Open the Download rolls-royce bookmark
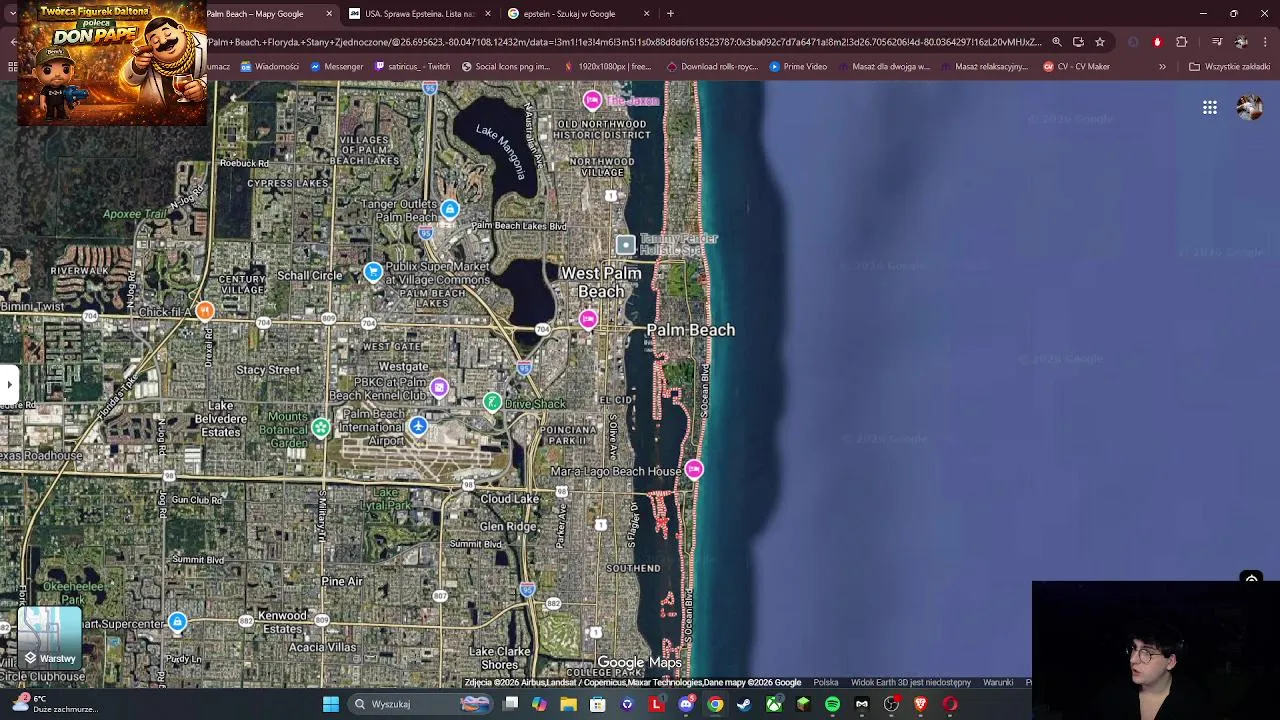 (x=713, y=67)
